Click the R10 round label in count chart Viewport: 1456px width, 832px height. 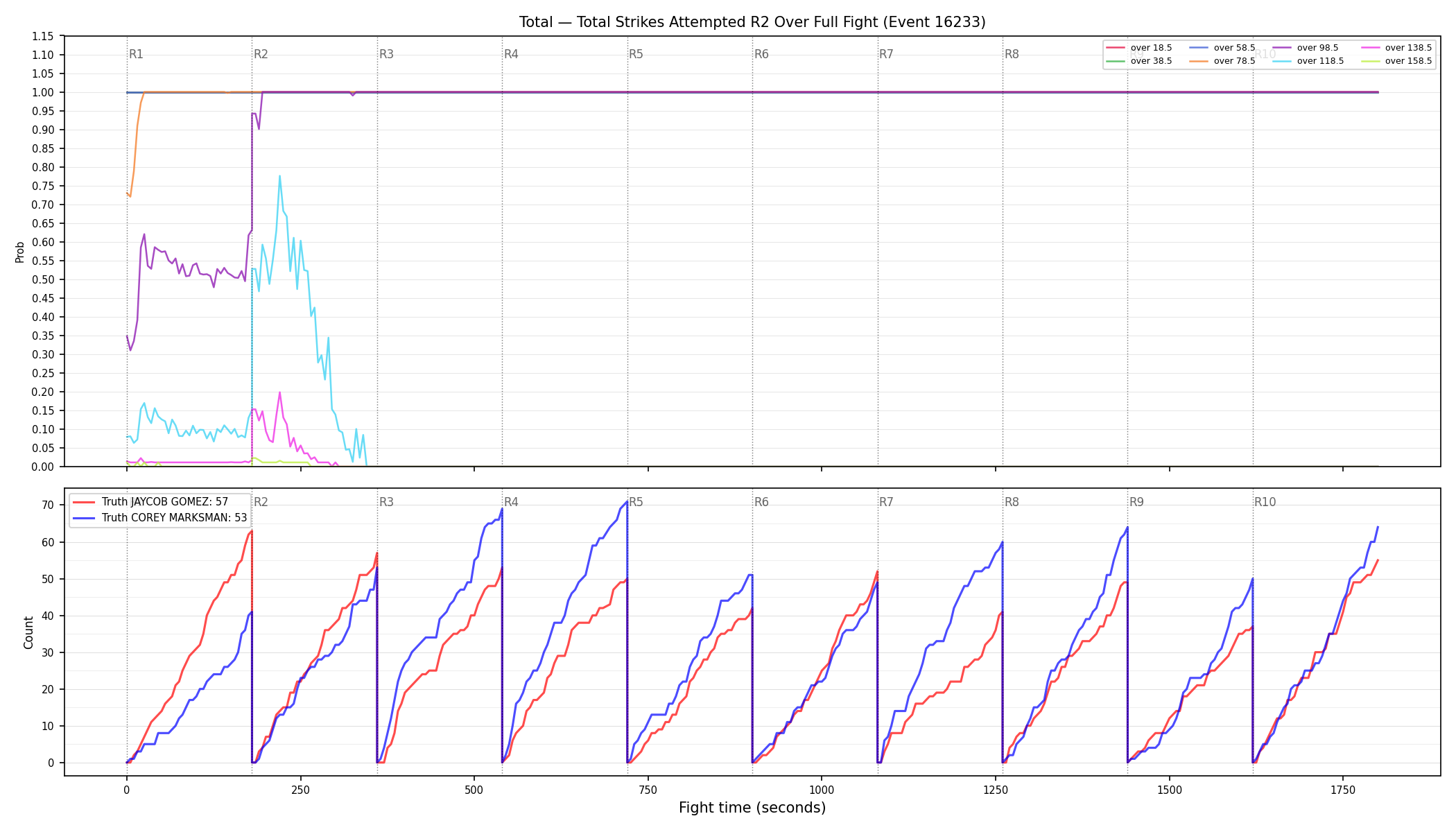pos(1265,502)
